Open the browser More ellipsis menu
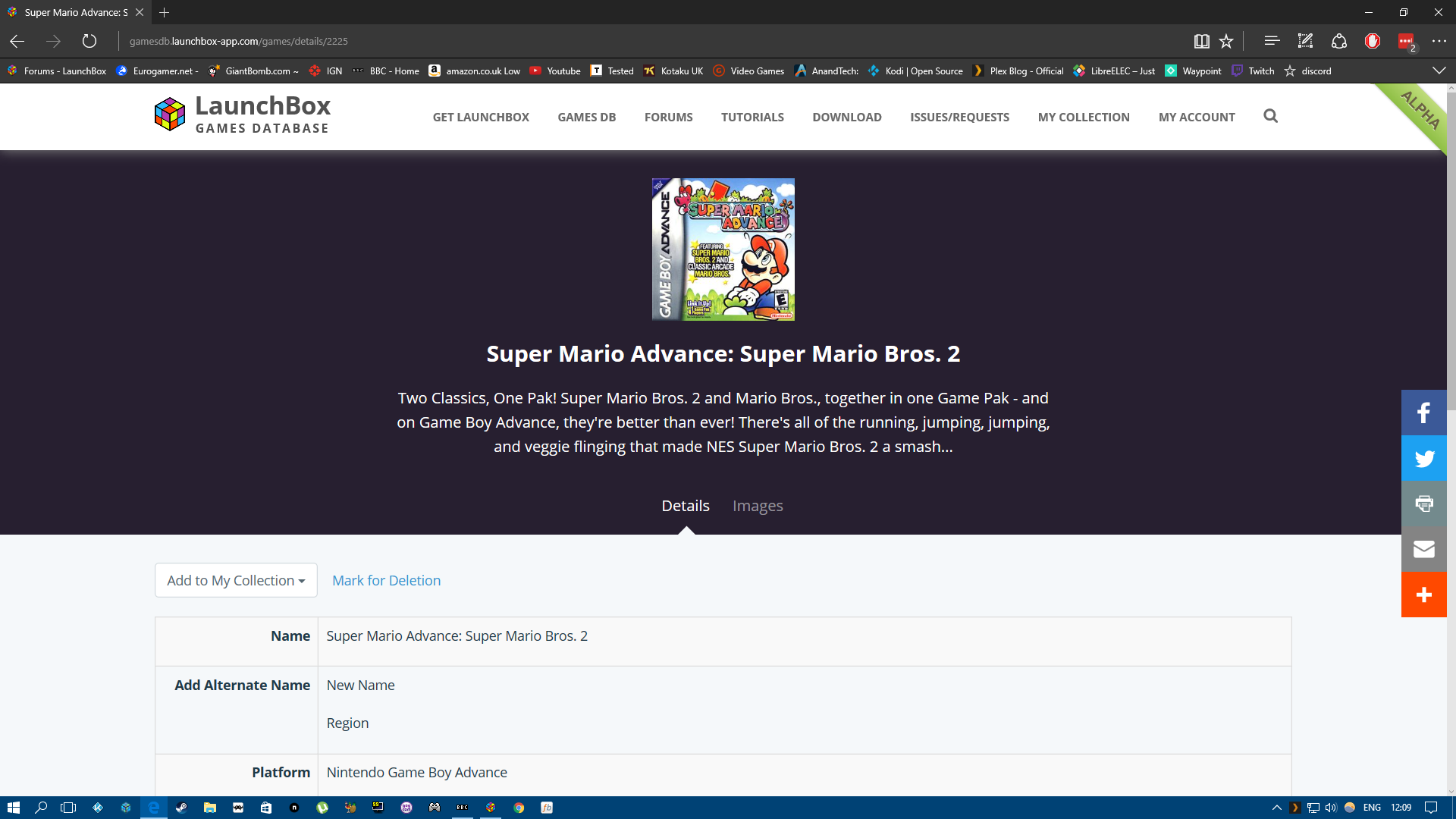Screen dimensions: 1456x819 click(x=1439, y=41)
